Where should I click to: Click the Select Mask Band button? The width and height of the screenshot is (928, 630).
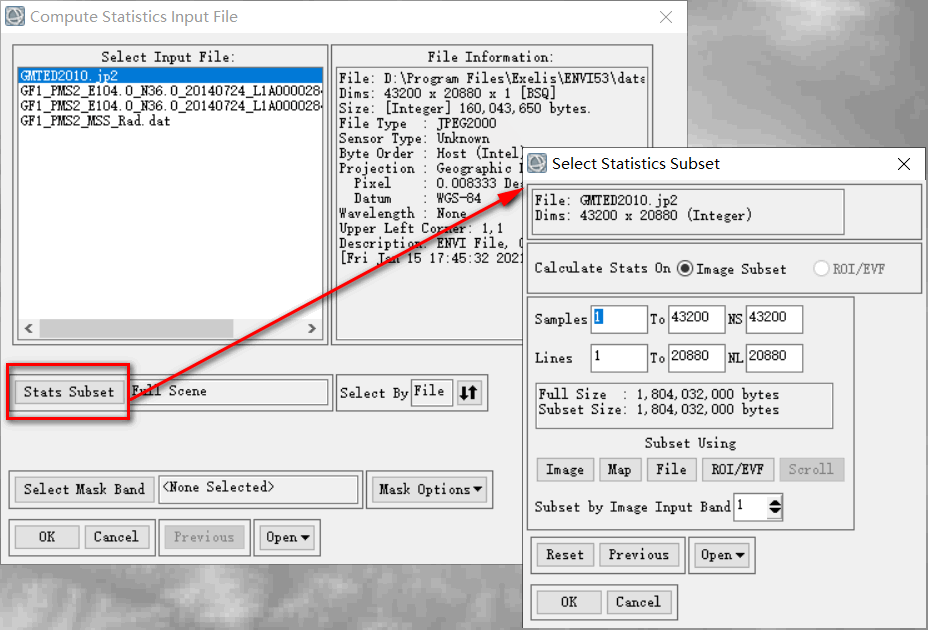(82, 489)
